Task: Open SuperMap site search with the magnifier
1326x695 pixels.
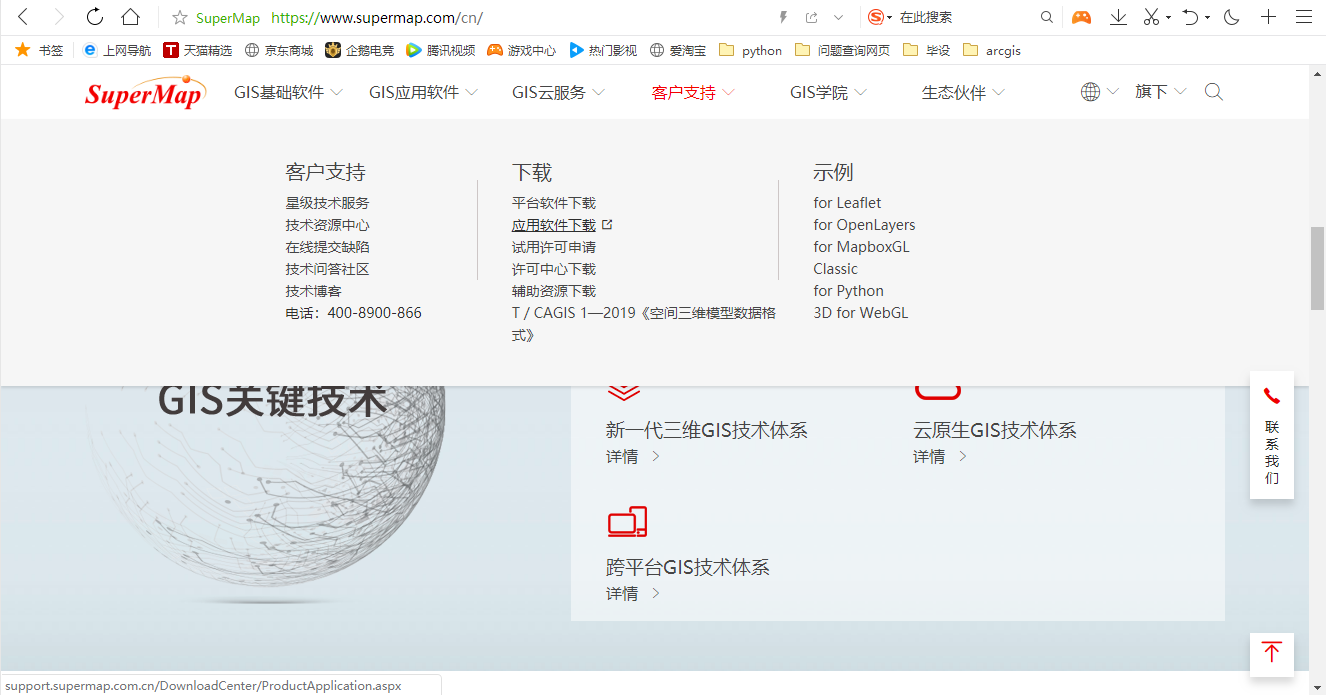Action: [1213, 91]
